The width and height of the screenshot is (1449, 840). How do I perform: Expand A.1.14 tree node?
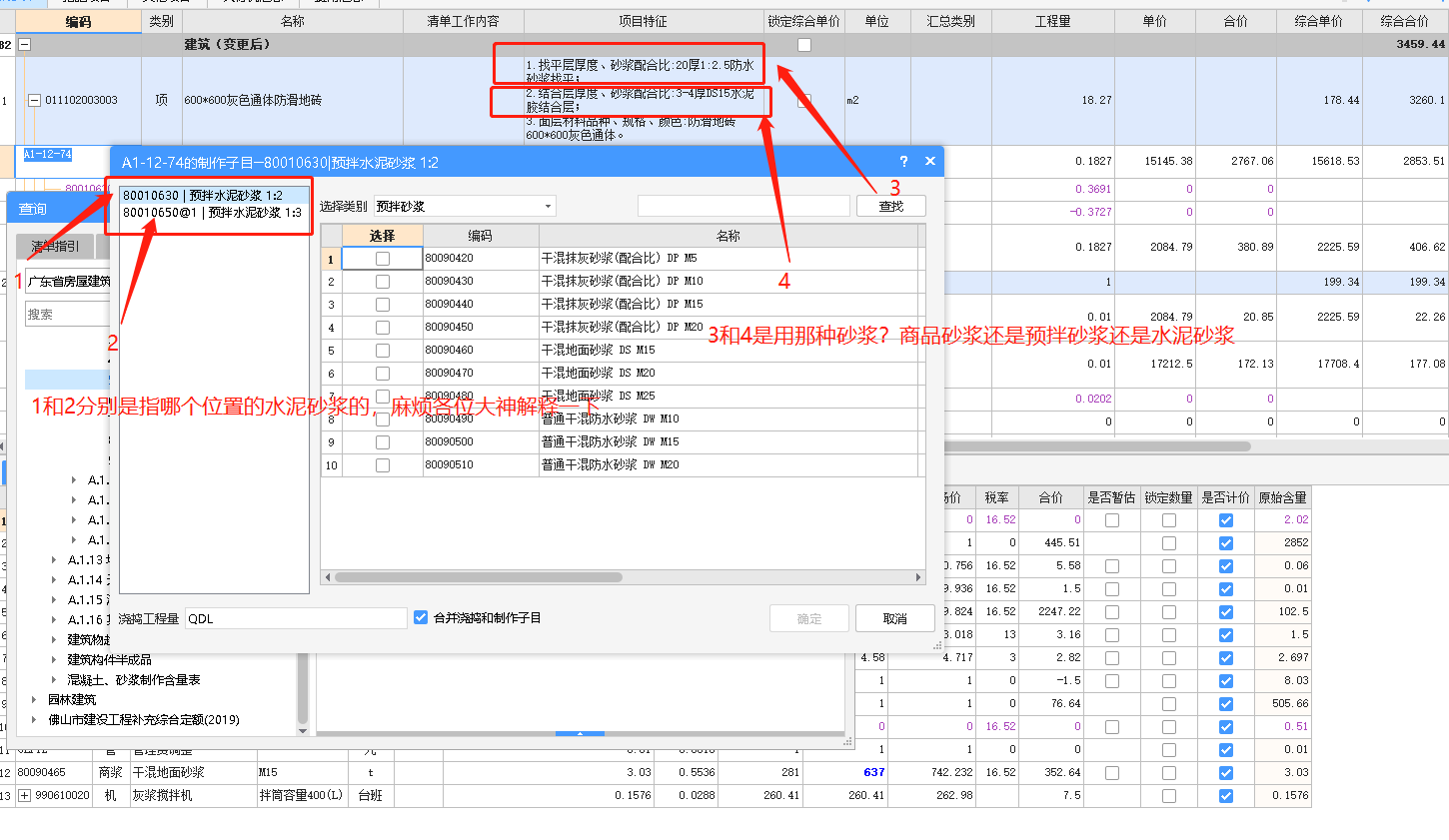pyautogui.click(x=54, y=580)
